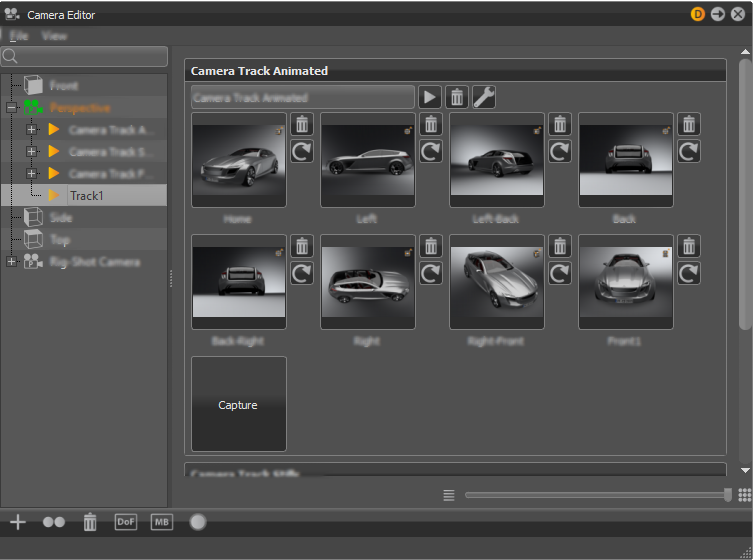Open the View menu
This screenshot has height=560, width=753.
pyautogui.click(x=54, y=36)
